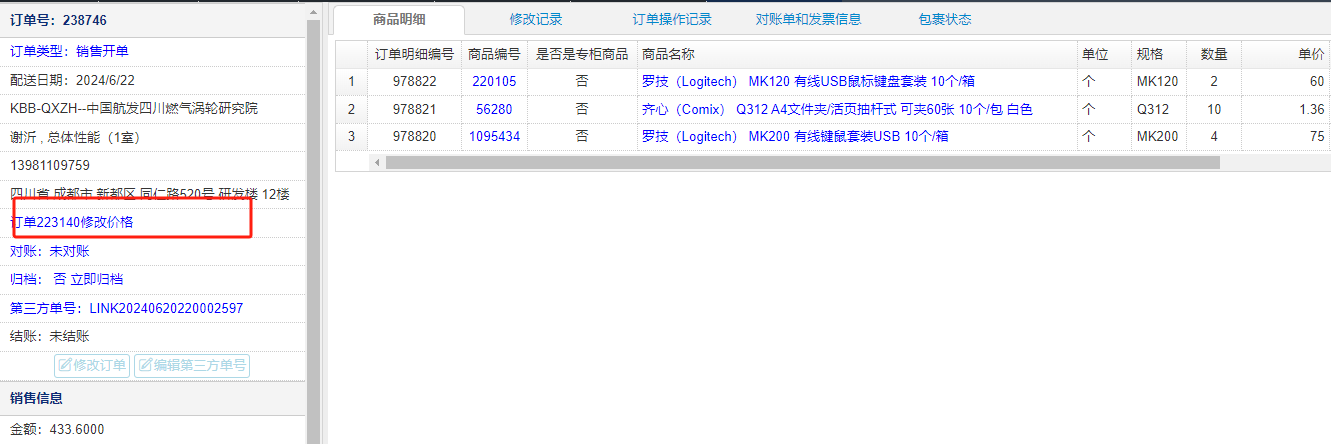Open the 订单操作记录 tab
The height and width of the screenshot is (444, 1331).
tap(672, 19)
